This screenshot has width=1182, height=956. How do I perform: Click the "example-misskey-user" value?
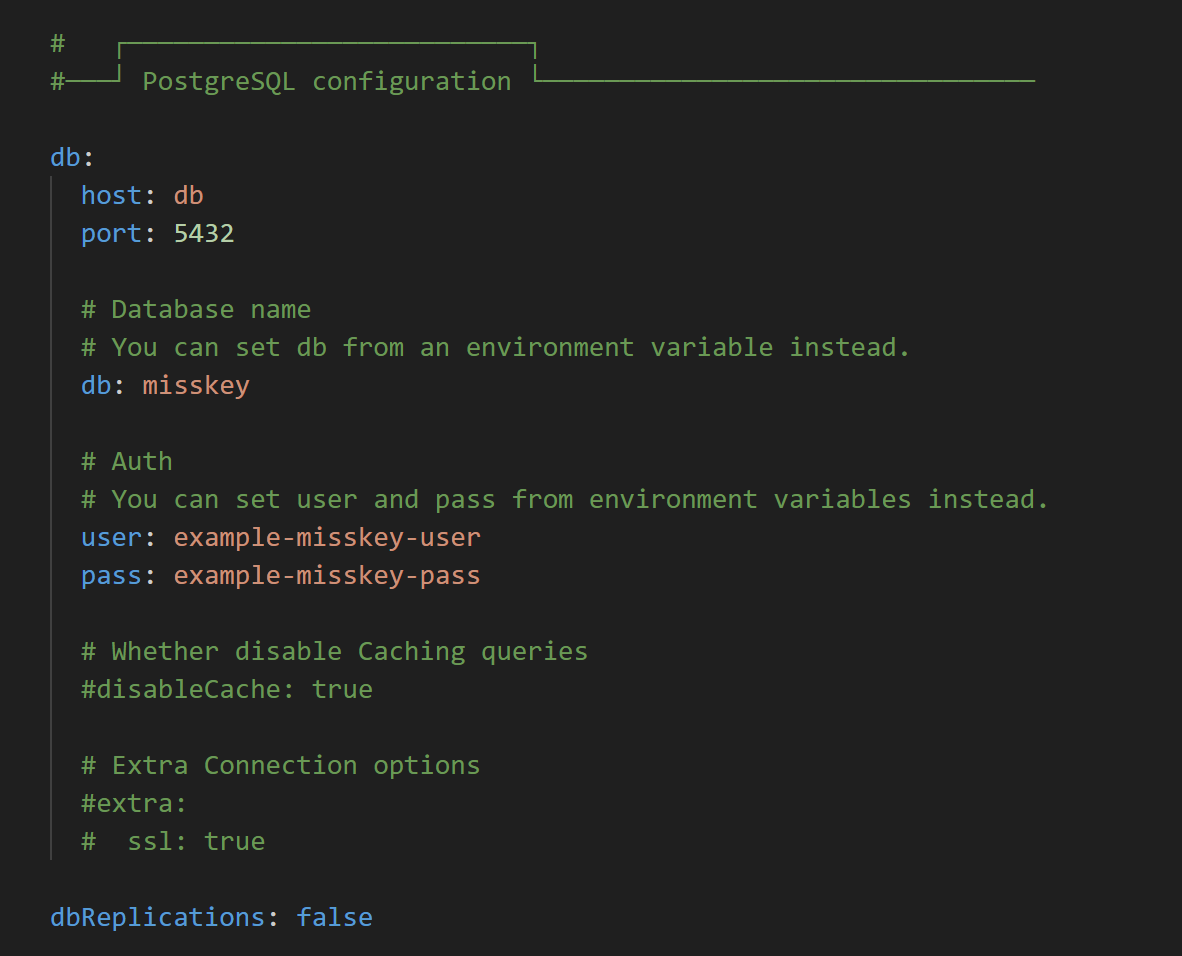tap(327, 537)
